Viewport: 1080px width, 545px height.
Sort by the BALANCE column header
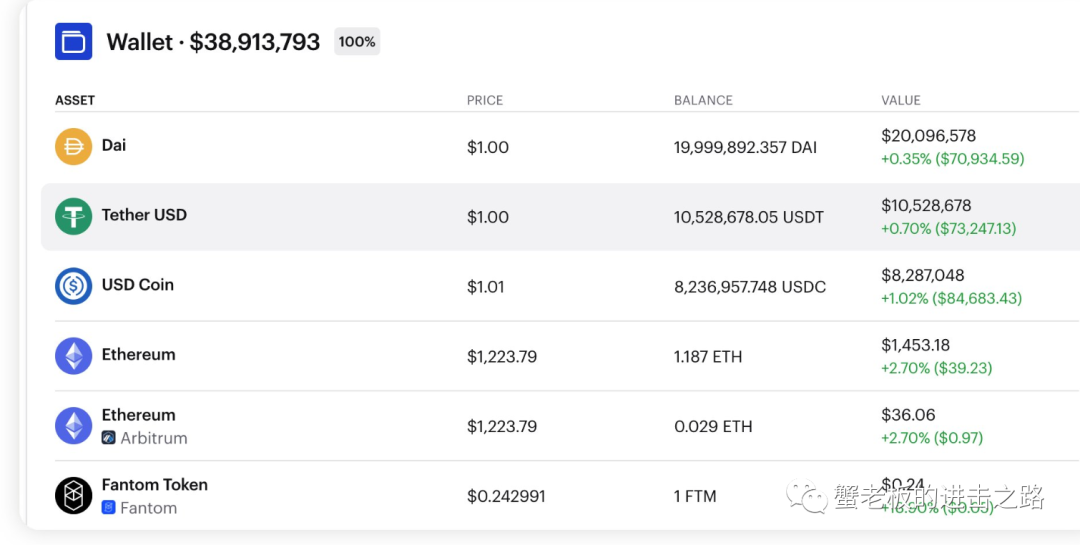coord(703,101)
